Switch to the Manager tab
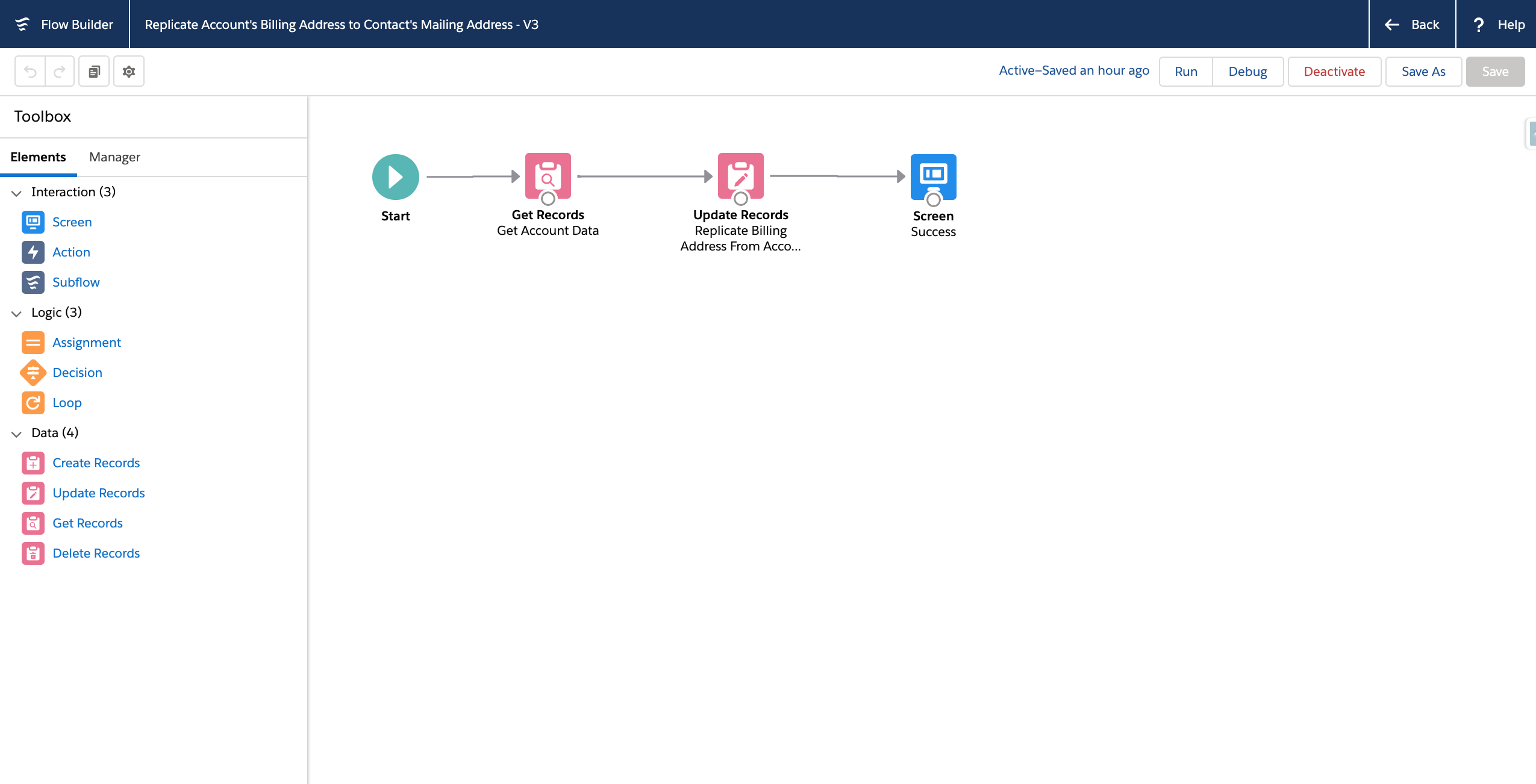This screenshot has height=784, width=1536. [114, 157]
